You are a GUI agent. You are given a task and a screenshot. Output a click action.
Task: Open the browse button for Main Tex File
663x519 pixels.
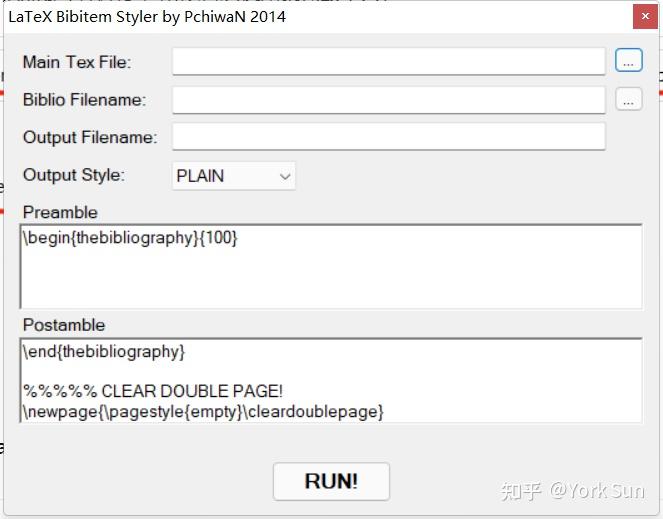(629, 60)
